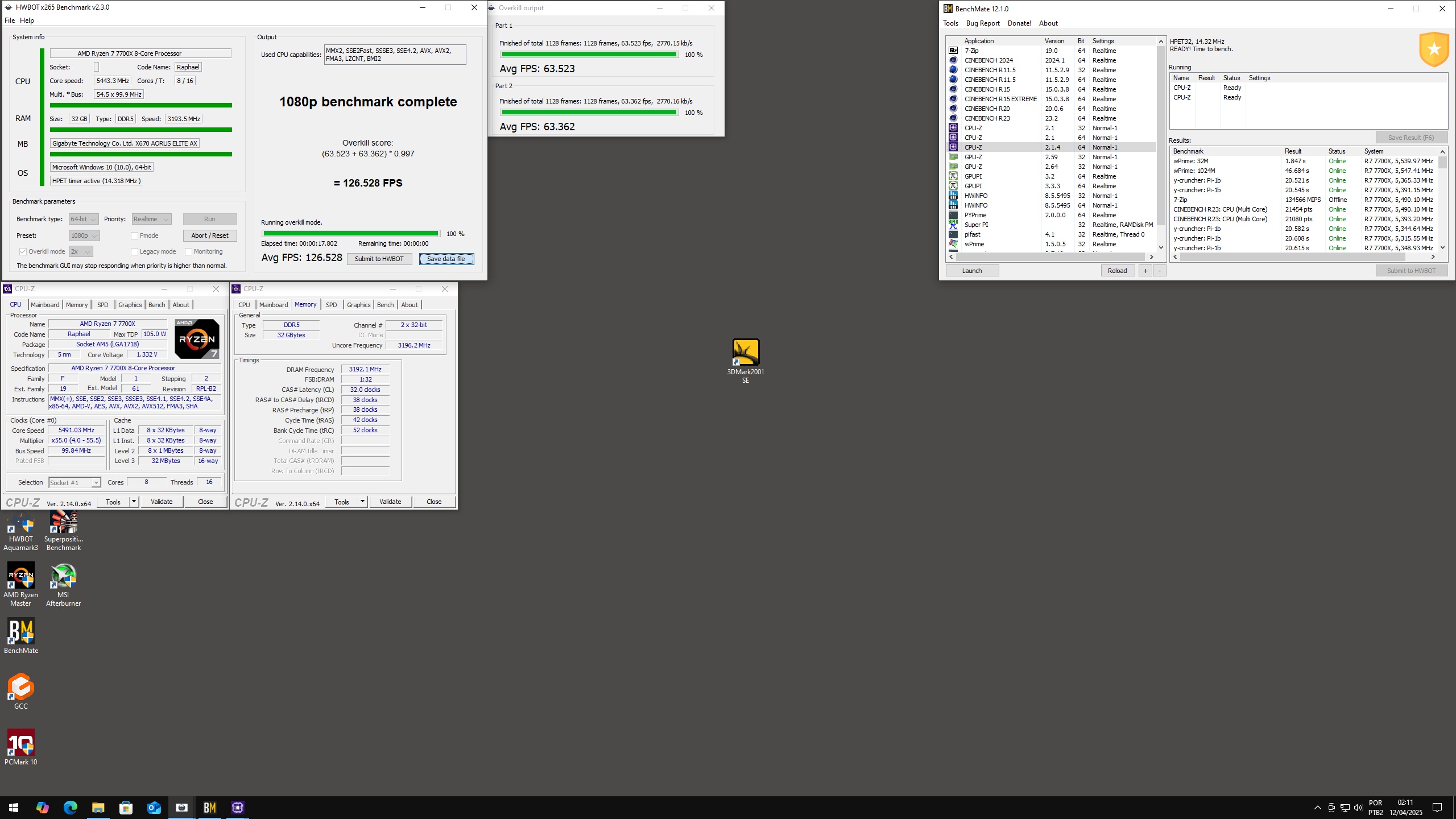Click the Save data file button
Screen dimensions: 1456x819
446,259
